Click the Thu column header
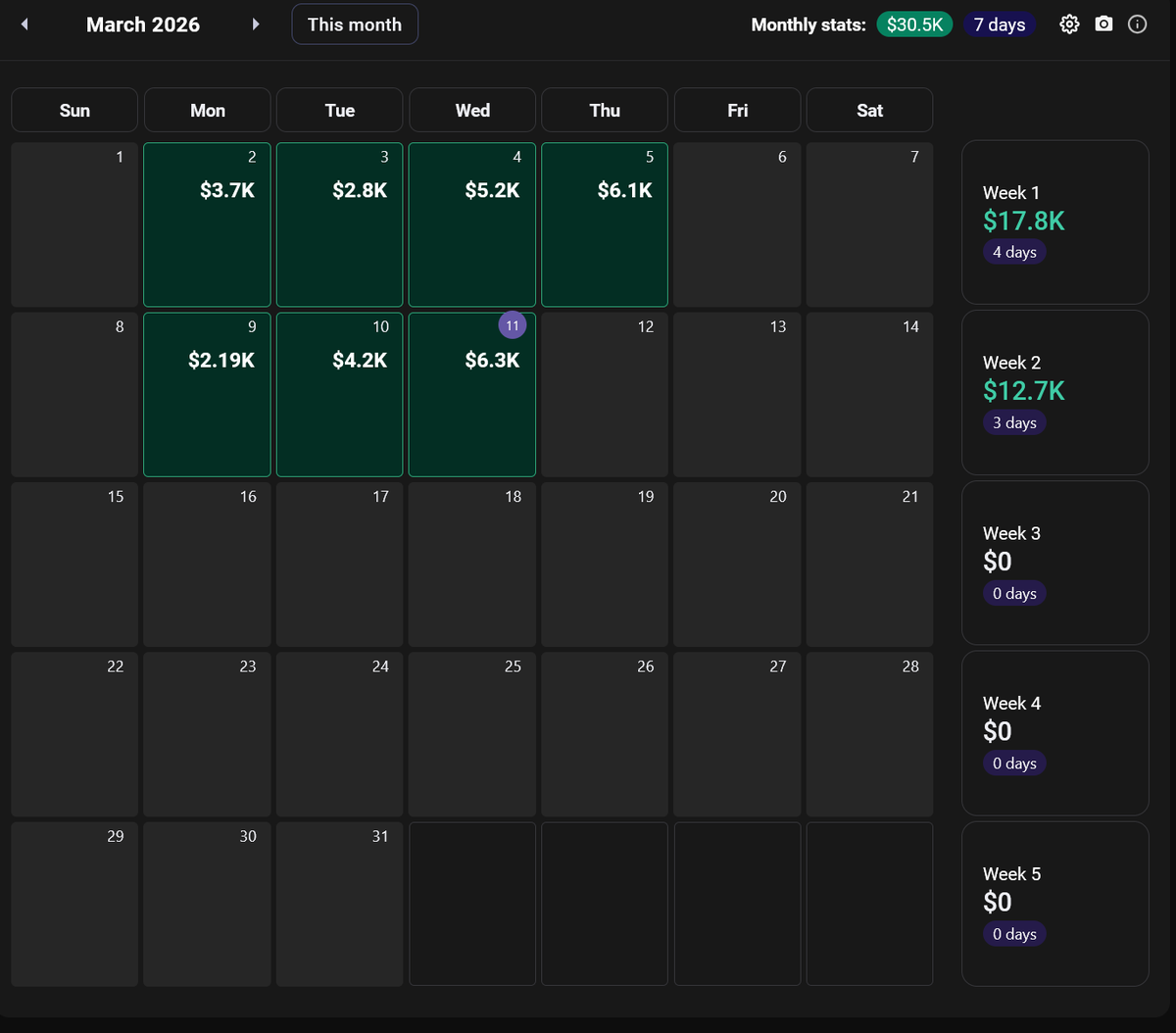Image resolution: width=1176 pixels, height=1033 pixels. (605, 110)
